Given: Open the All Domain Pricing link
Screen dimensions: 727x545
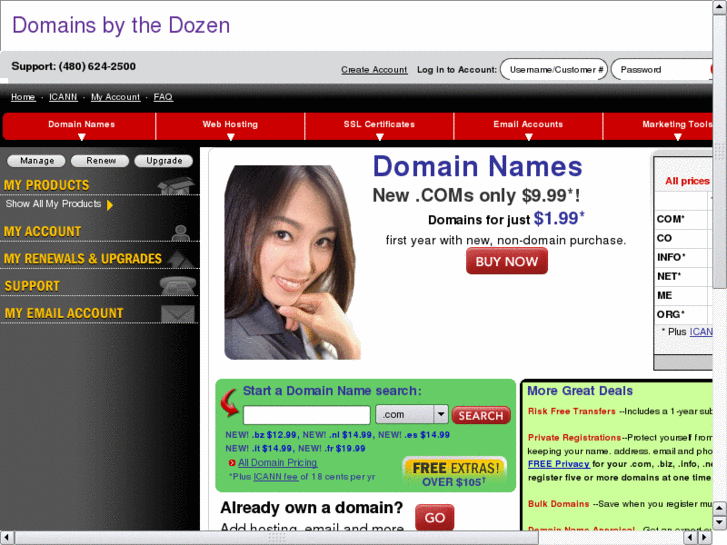Looking at the screenshot, I should coord(277,462).
